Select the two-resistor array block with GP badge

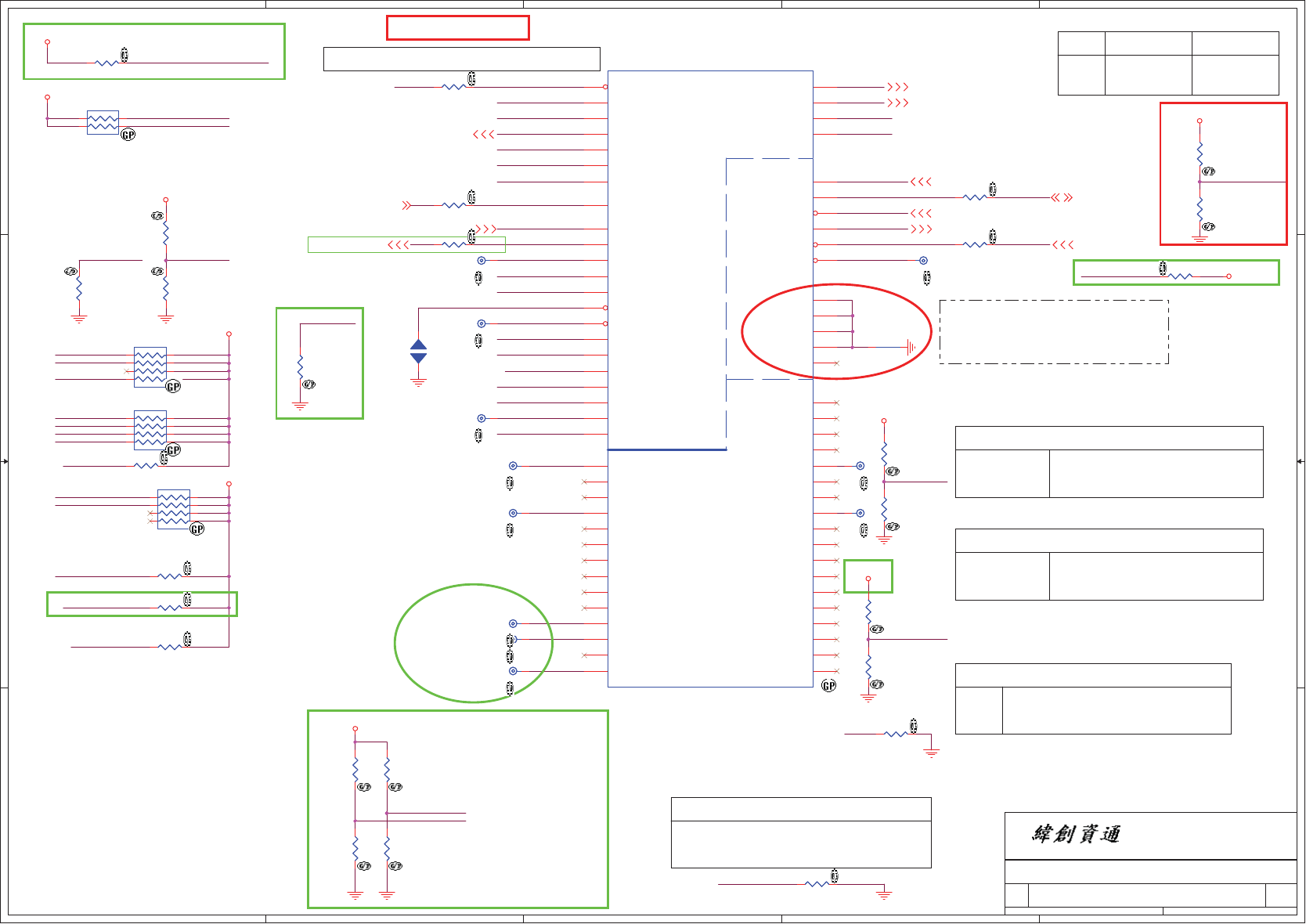pos(103,122)
